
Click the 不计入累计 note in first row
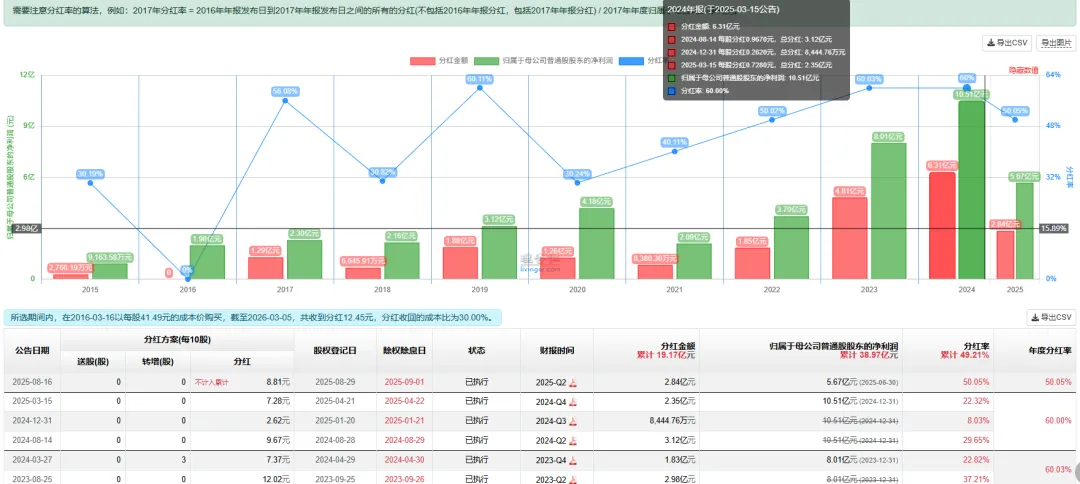pyautogui.click(x=211, y=382)
